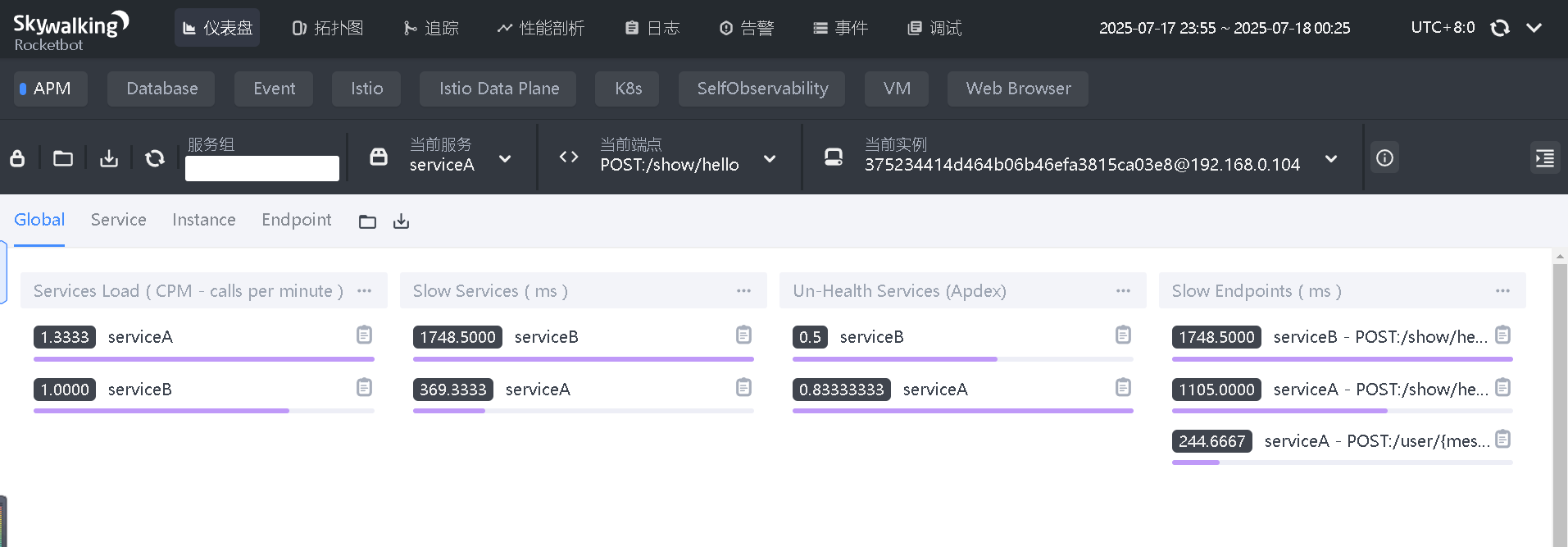
Task: Switch to the Service tab
Action: (119, 220)
